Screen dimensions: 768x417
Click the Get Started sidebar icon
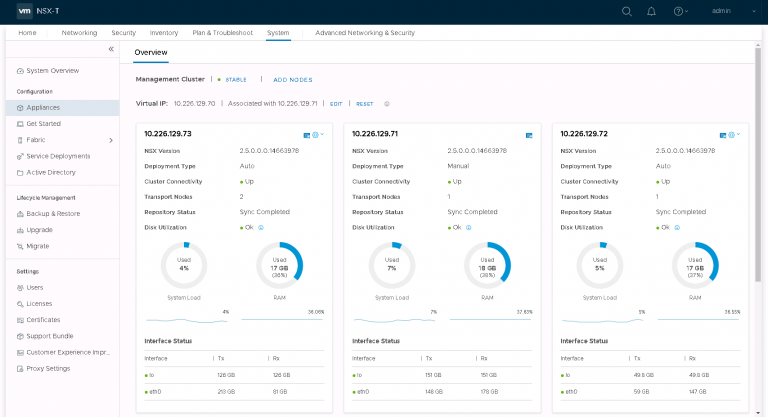pos(20,124)
